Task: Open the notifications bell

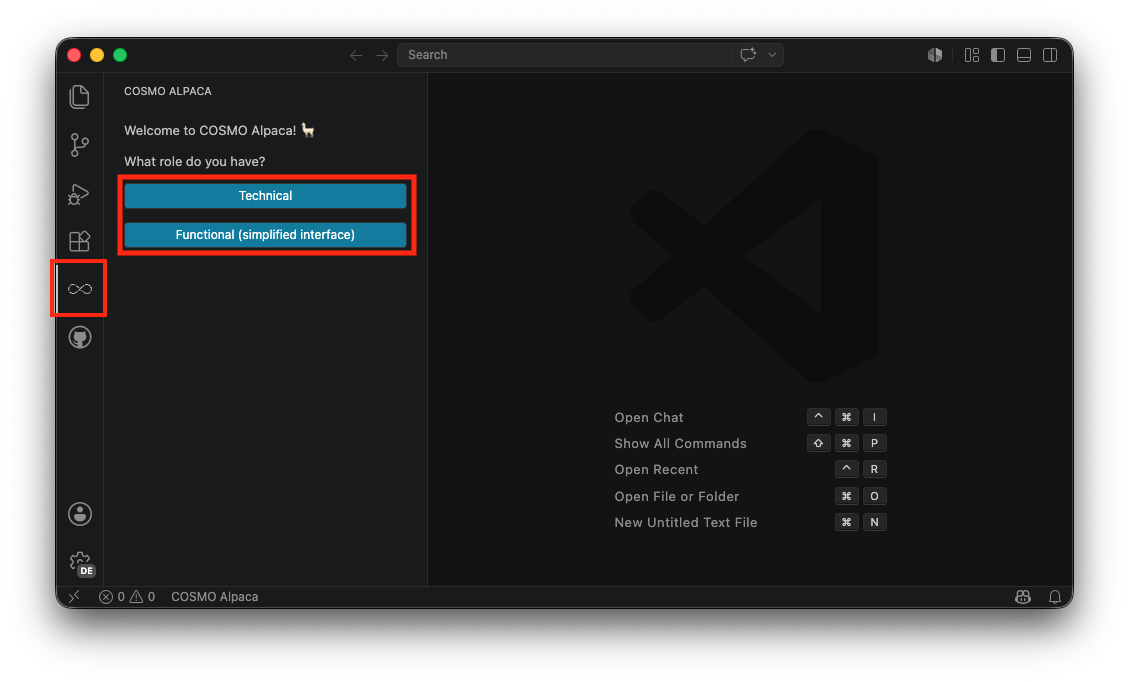Action: click(1055, 596)
